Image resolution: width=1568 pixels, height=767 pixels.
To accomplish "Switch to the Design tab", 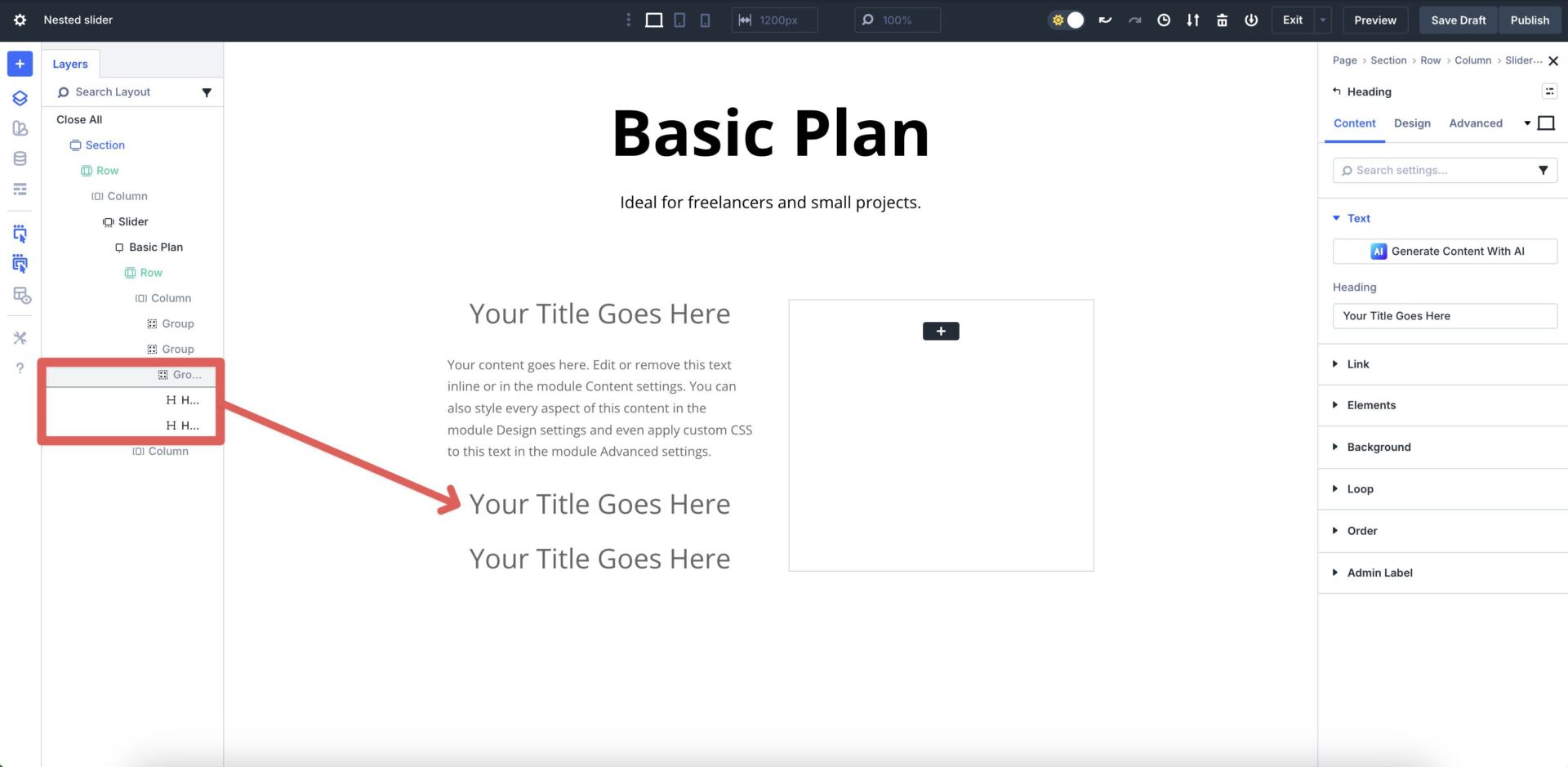I will pos(1411,123).
